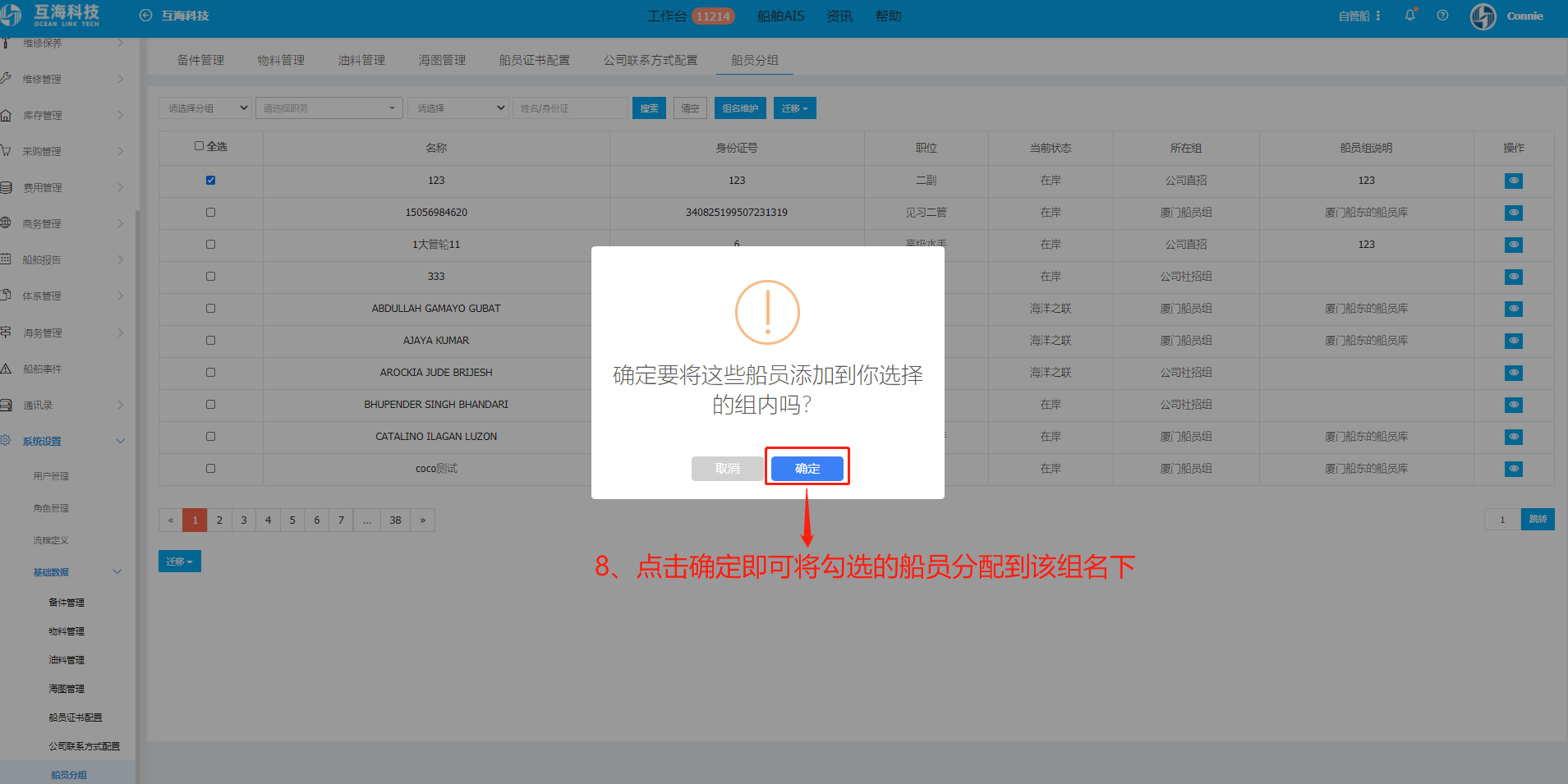
Task: View eye icon for AROCKIA JUDE BRIJESH
Action: pos(1514,373)
